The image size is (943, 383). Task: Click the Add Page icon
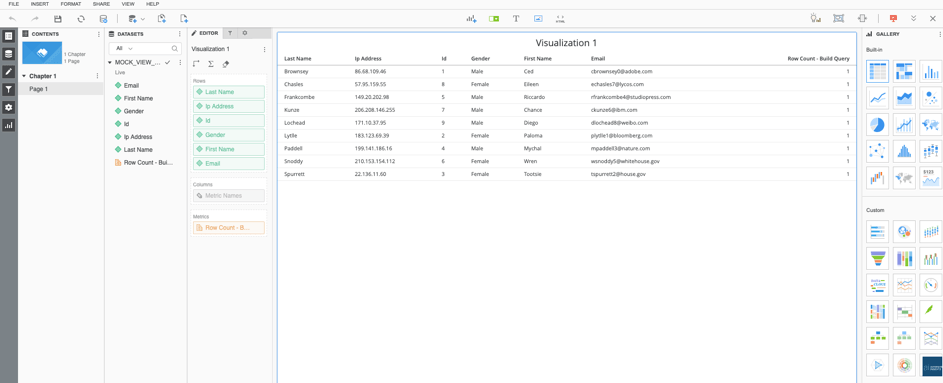184,19
